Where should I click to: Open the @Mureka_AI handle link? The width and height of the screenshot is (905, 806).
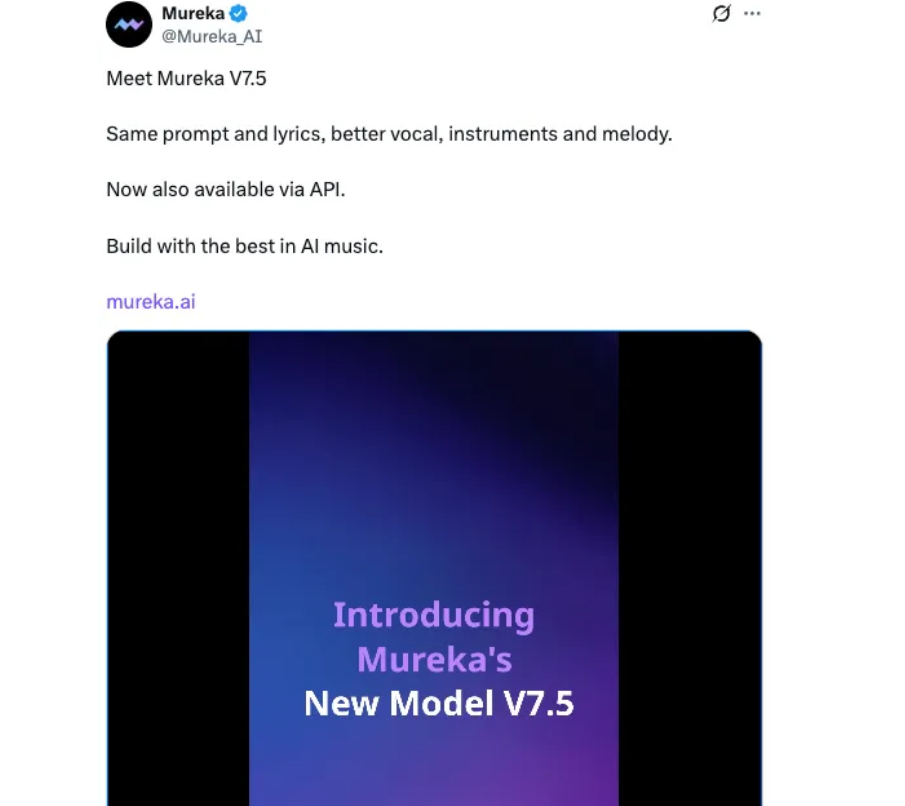point(211,36)
